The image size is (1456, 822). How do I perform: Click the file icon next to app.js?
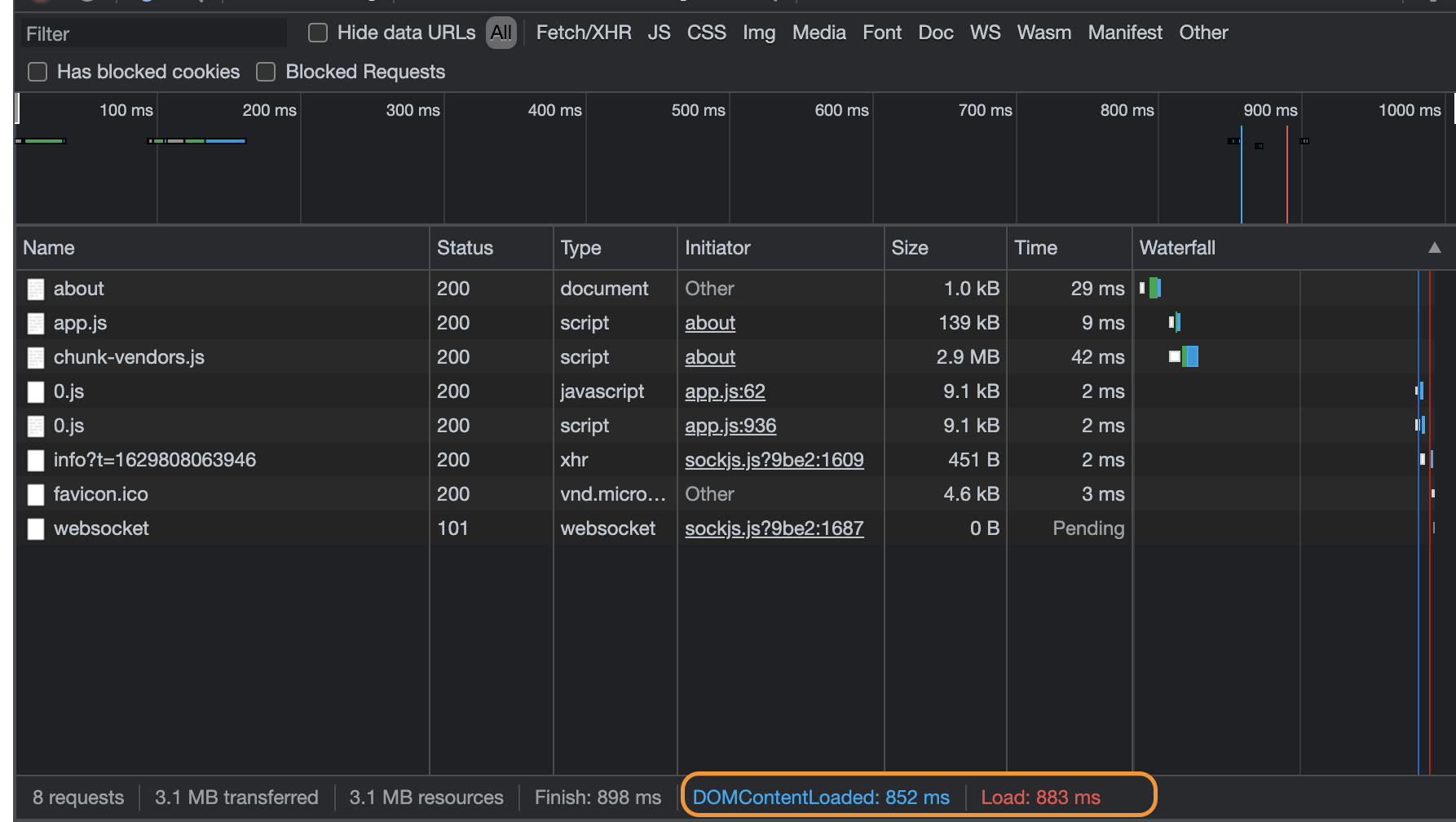coord(36,323)
